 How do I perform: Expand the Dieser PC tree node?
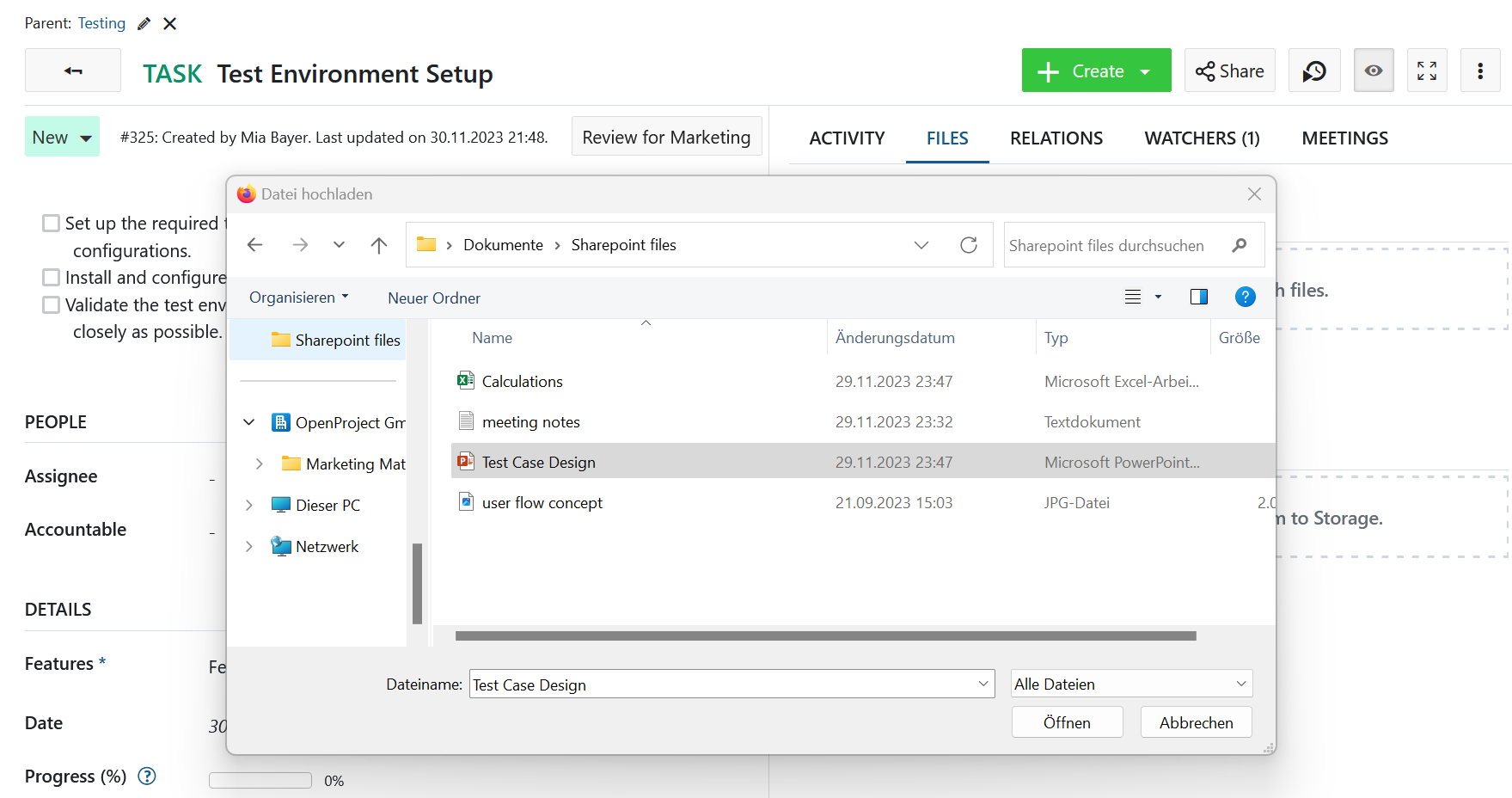coord(249,506)
